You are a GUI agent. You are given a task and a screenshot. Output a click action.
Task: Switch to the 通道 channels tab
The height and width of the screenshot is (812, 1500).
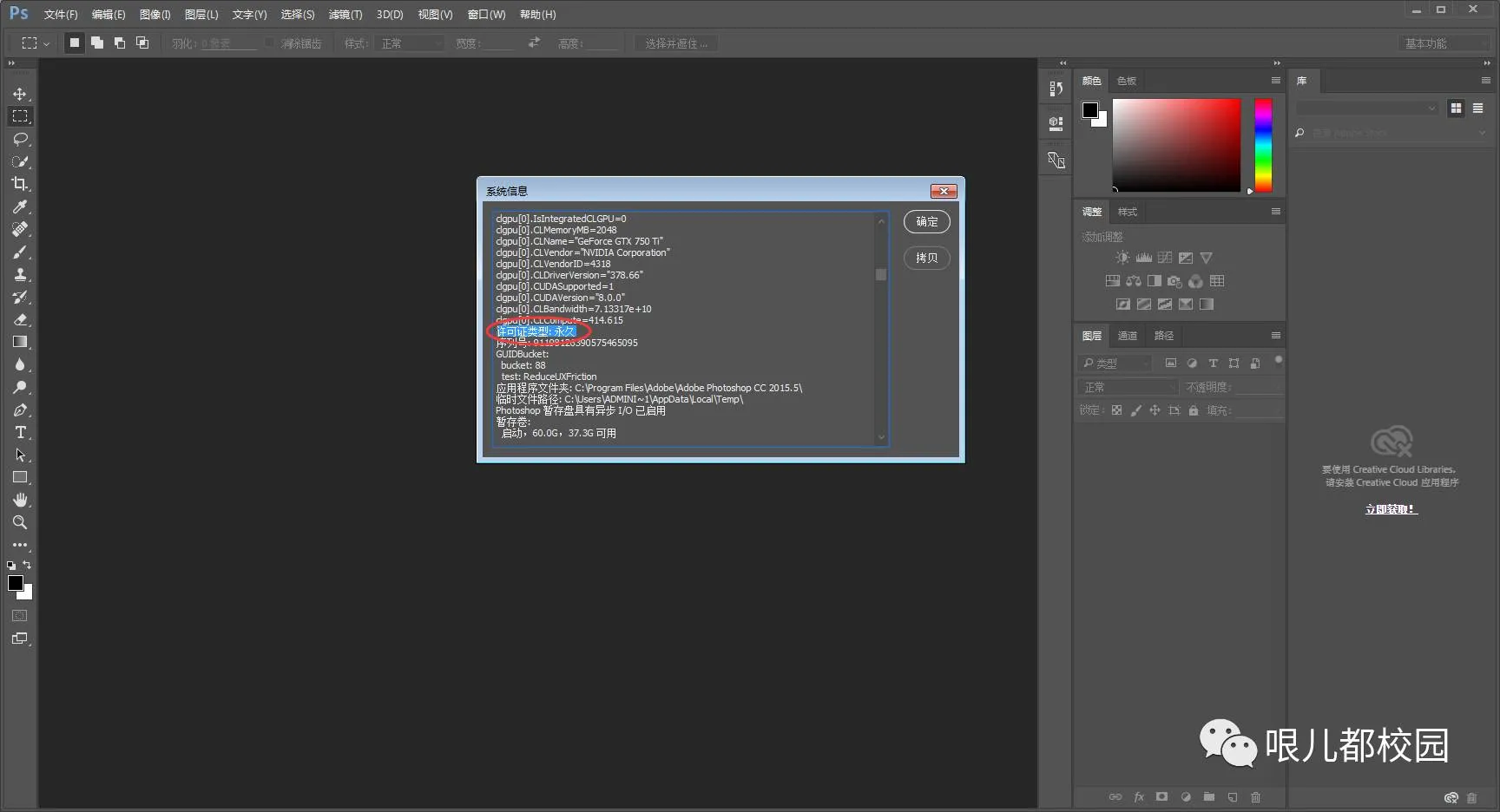(1128, 336)
